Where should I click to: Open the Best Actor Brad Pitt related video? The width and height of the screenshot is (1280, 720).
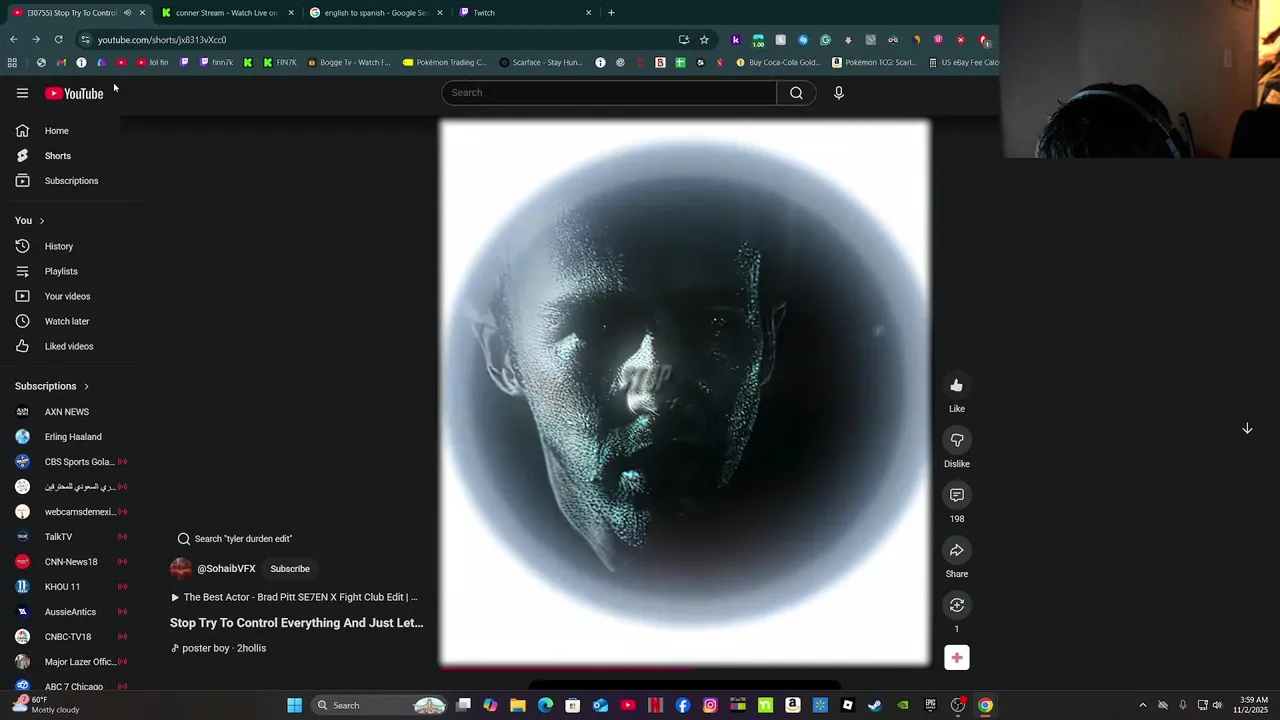[x=294, y=597]
